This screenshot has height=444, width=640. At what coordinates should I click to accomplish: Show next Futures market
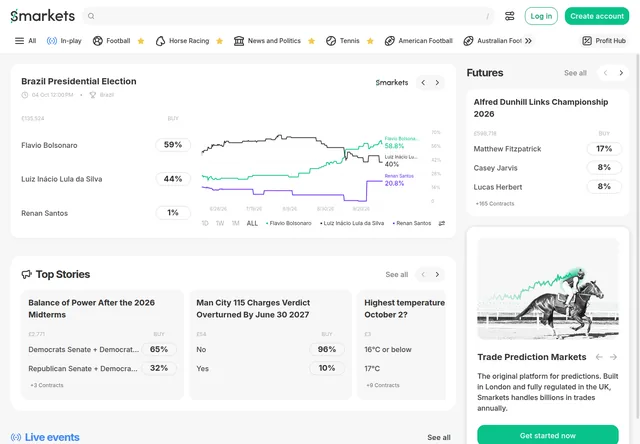(x=621, y=73)
